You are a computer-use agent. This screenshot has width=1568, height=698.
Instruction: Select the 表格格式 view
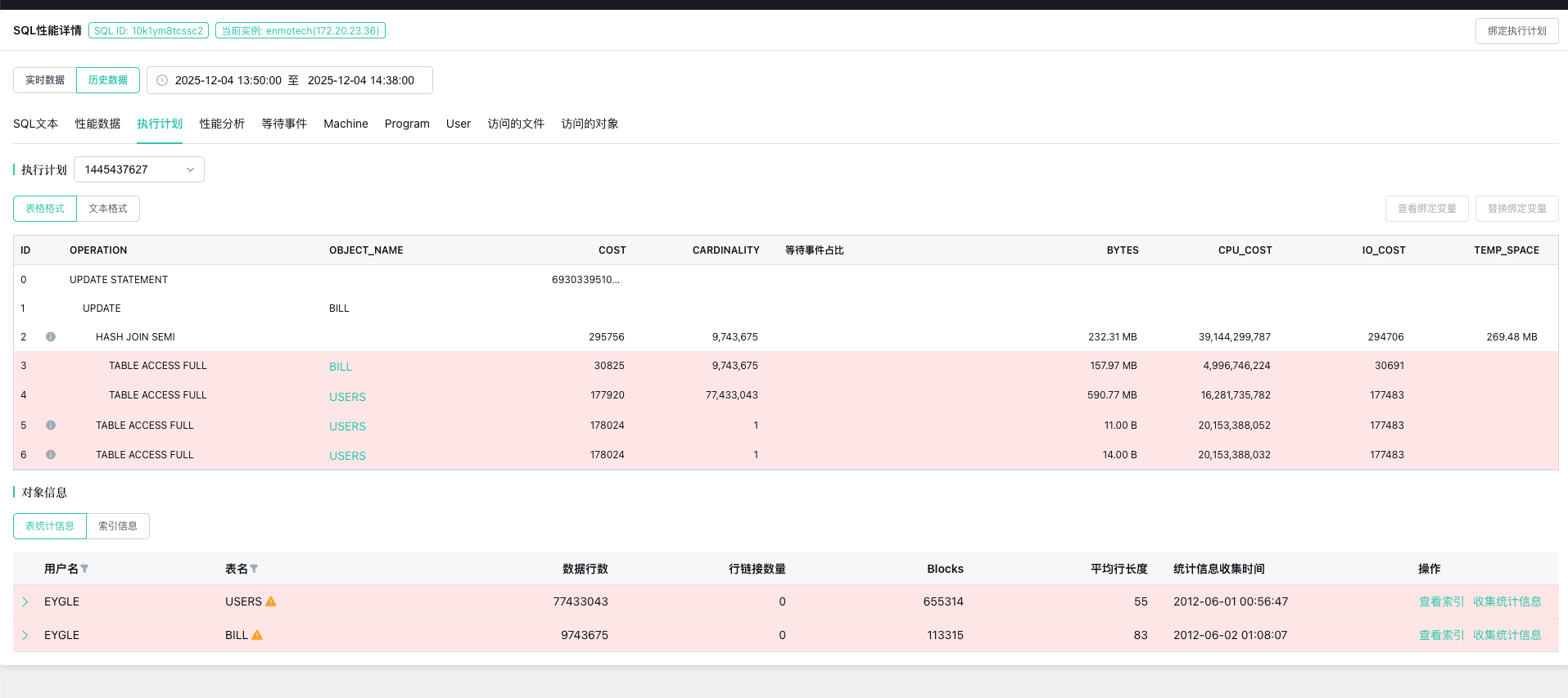[x=45, y=209]
